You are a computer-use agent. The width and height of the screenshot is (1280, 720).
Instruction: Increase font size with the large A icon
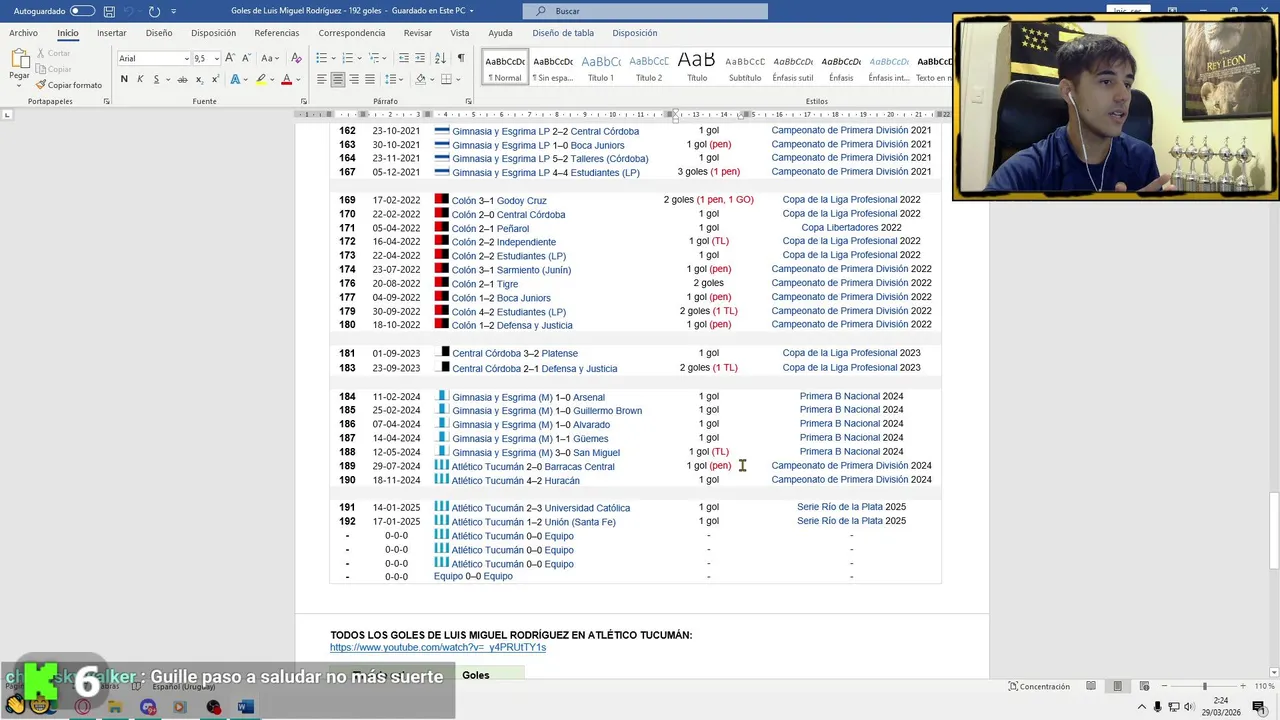click(x=230, y=58)
